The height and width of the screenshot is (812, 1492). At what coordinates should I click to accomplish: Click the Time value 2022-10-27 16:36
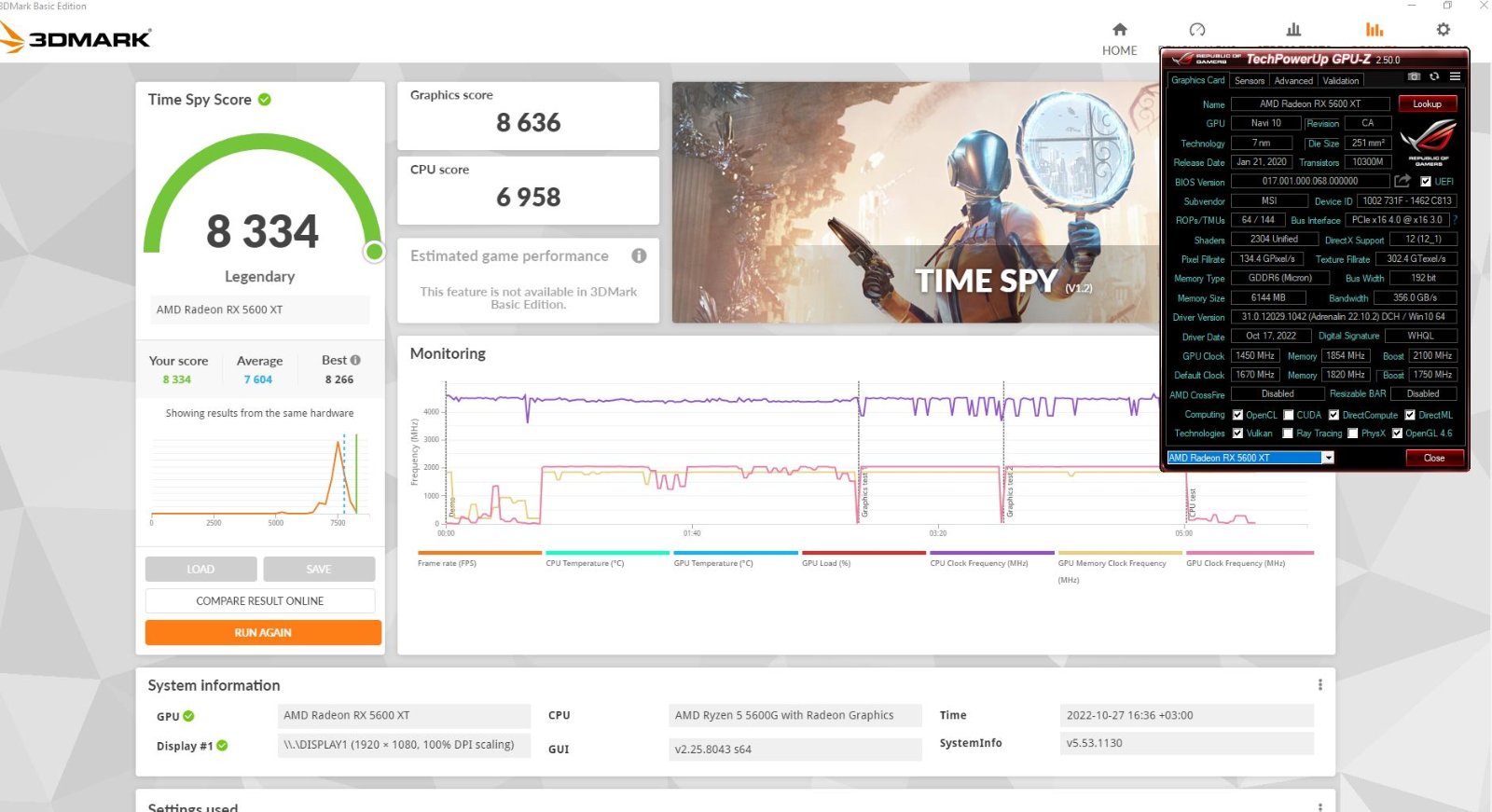(x=1187, y=715)
